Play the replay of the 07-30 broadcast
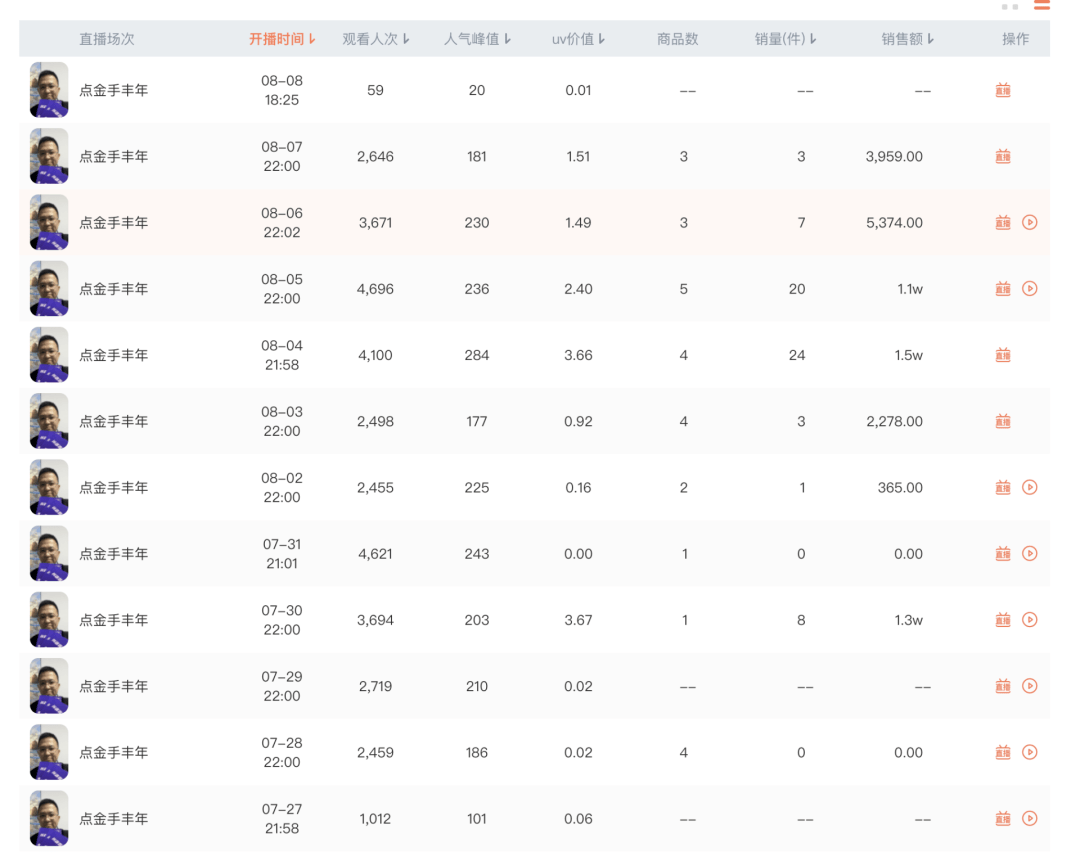This screenshot has height=861, width=1080. click(x=1030, y=620)
